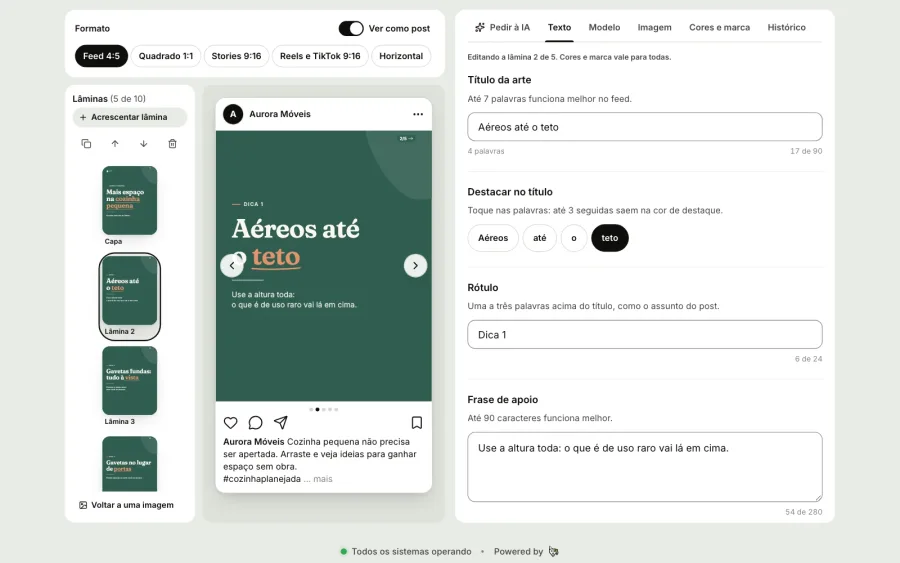
Task: Select the Lâmina 3 thumbnail
Action: (x=130, y=380)
